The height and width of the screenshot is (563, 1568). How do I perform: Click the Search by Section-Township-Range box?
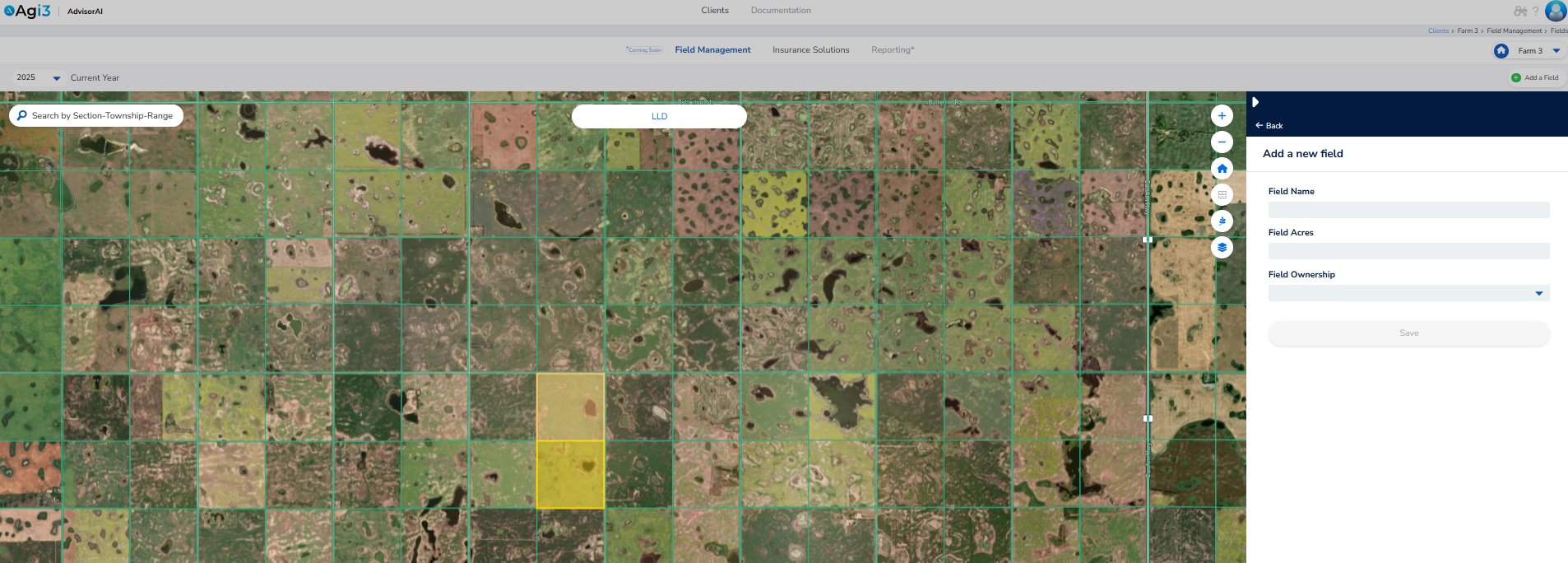(x=96, y=116)
